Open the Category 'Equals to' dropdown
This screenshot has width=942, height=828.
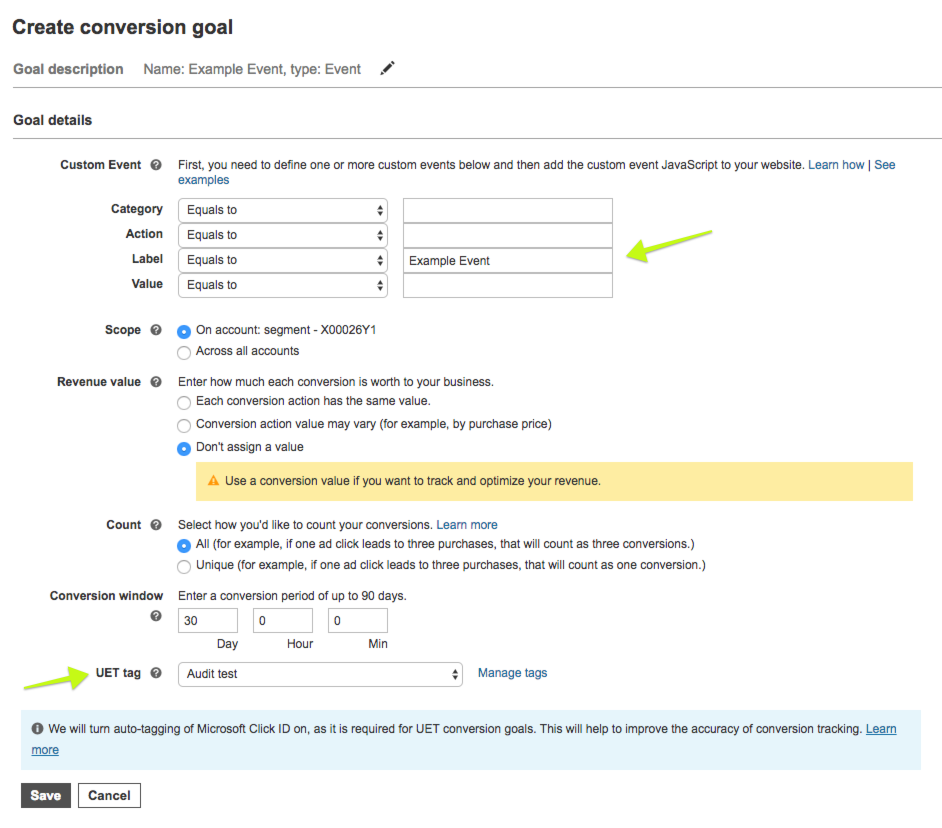[x=282, y=210]
